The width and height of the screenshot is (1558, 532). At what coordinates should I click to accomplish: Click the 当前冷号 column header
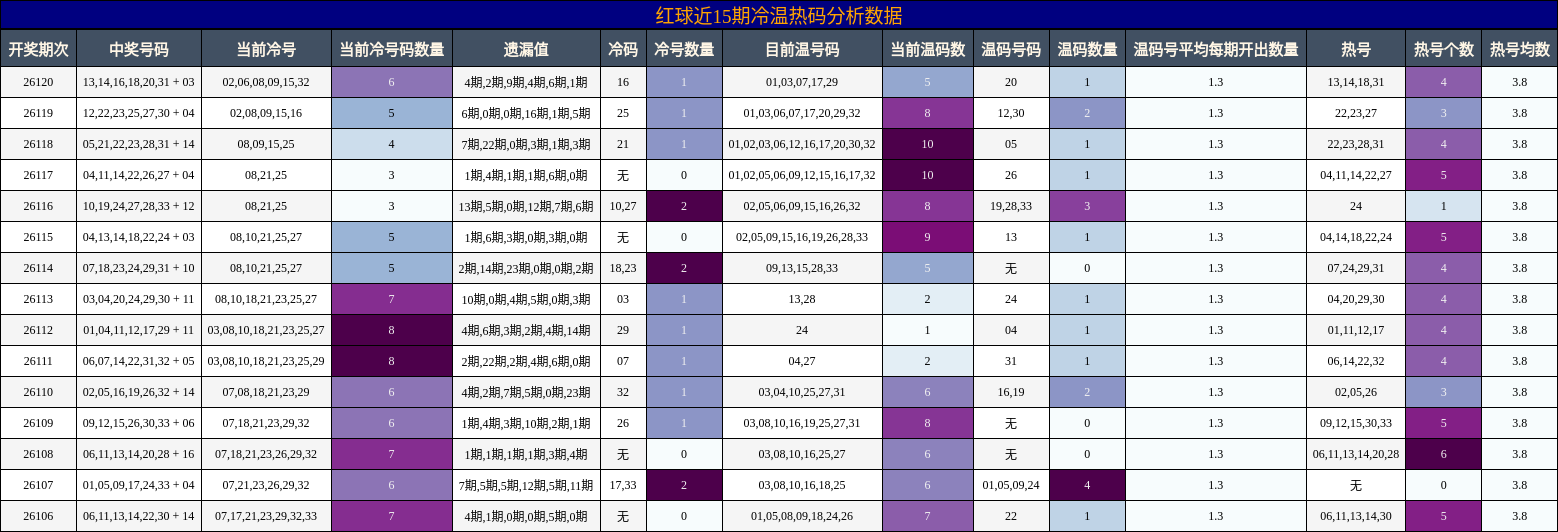tap(266, 48)
